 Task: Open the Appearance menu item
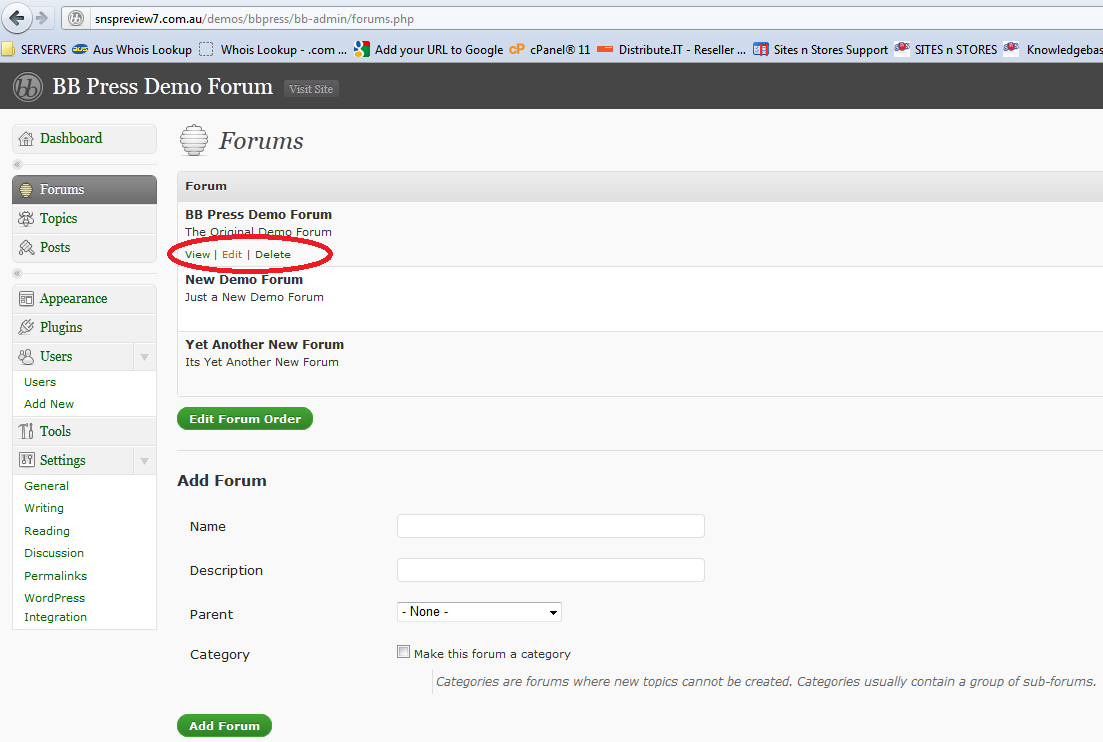pyautogui.click(x=84, y=299)
